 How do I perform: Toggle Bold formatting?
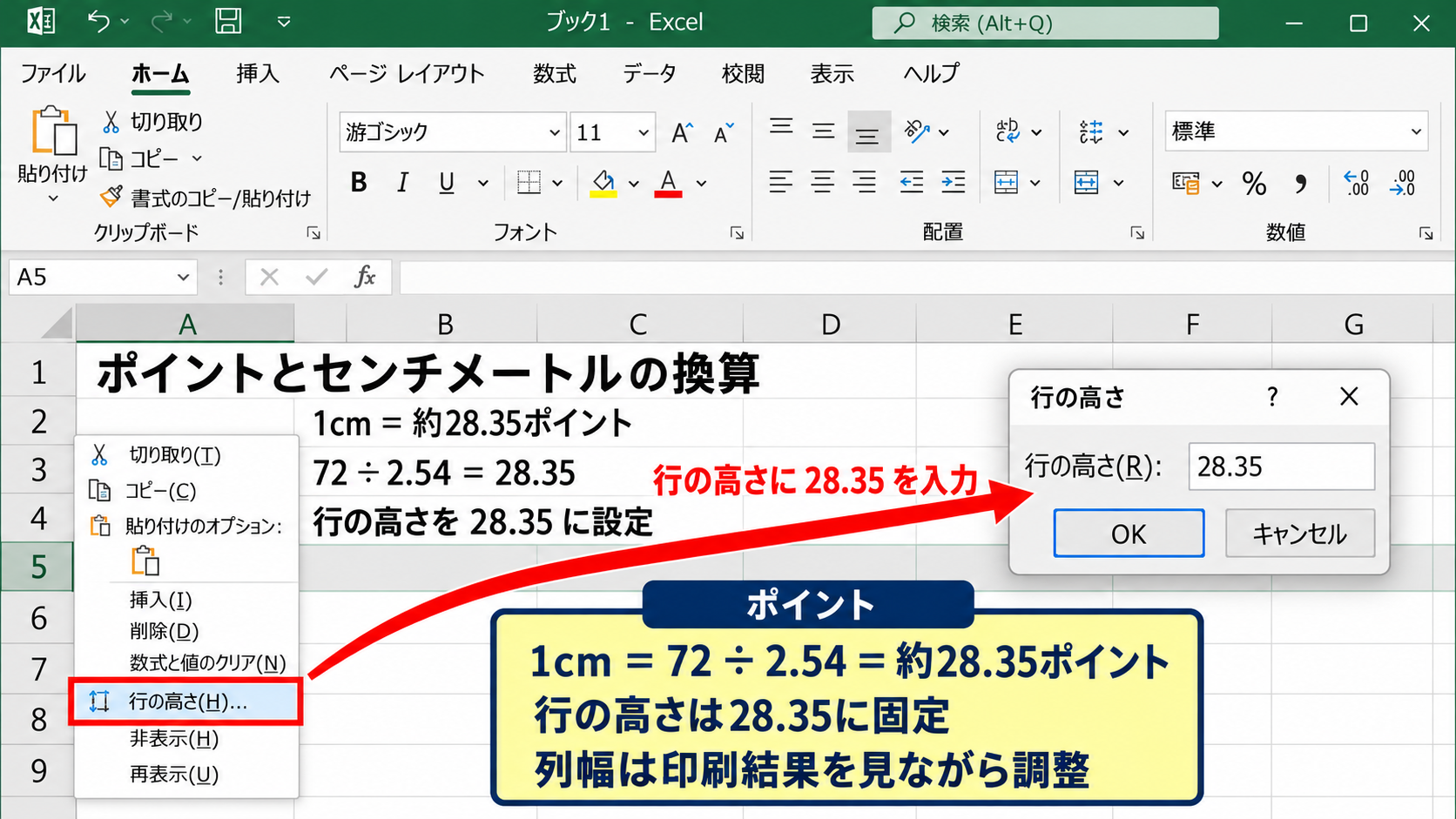[359, 183]
